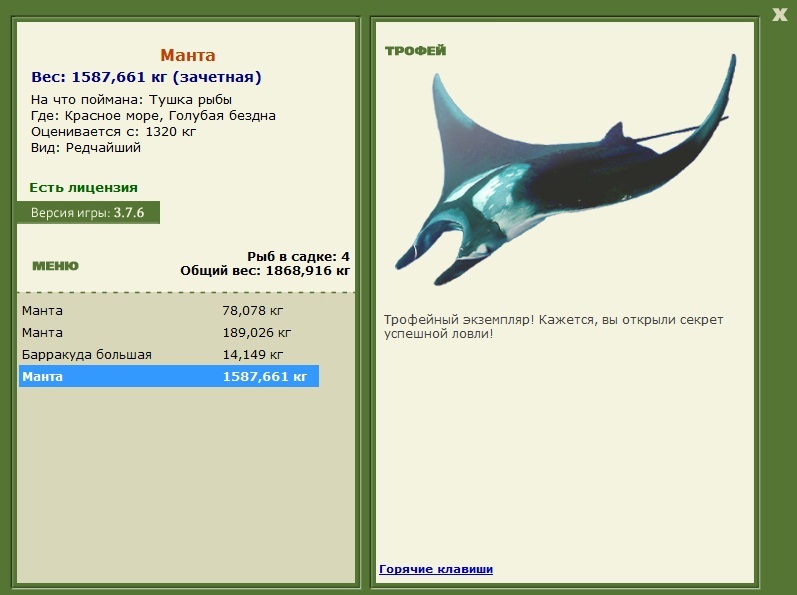The image size is (797, 595).
Task: Click the Где: Красное море, Голубая бездна line
Action: tap(153, 116)
